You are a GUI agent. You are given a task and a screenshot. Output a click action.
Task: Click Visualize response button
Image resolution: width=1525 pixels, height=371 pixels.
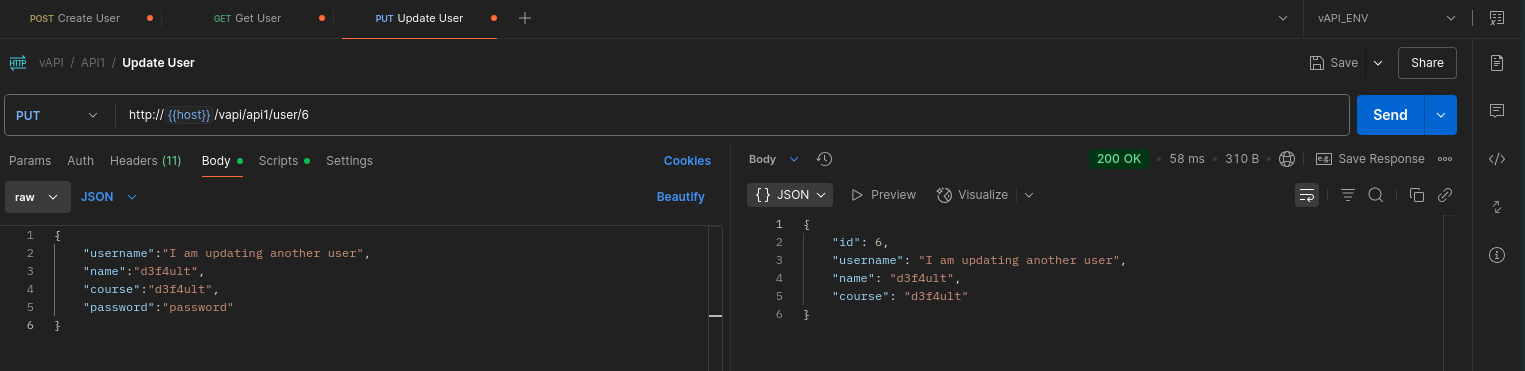pyautogui.click(x=972, y=195)
